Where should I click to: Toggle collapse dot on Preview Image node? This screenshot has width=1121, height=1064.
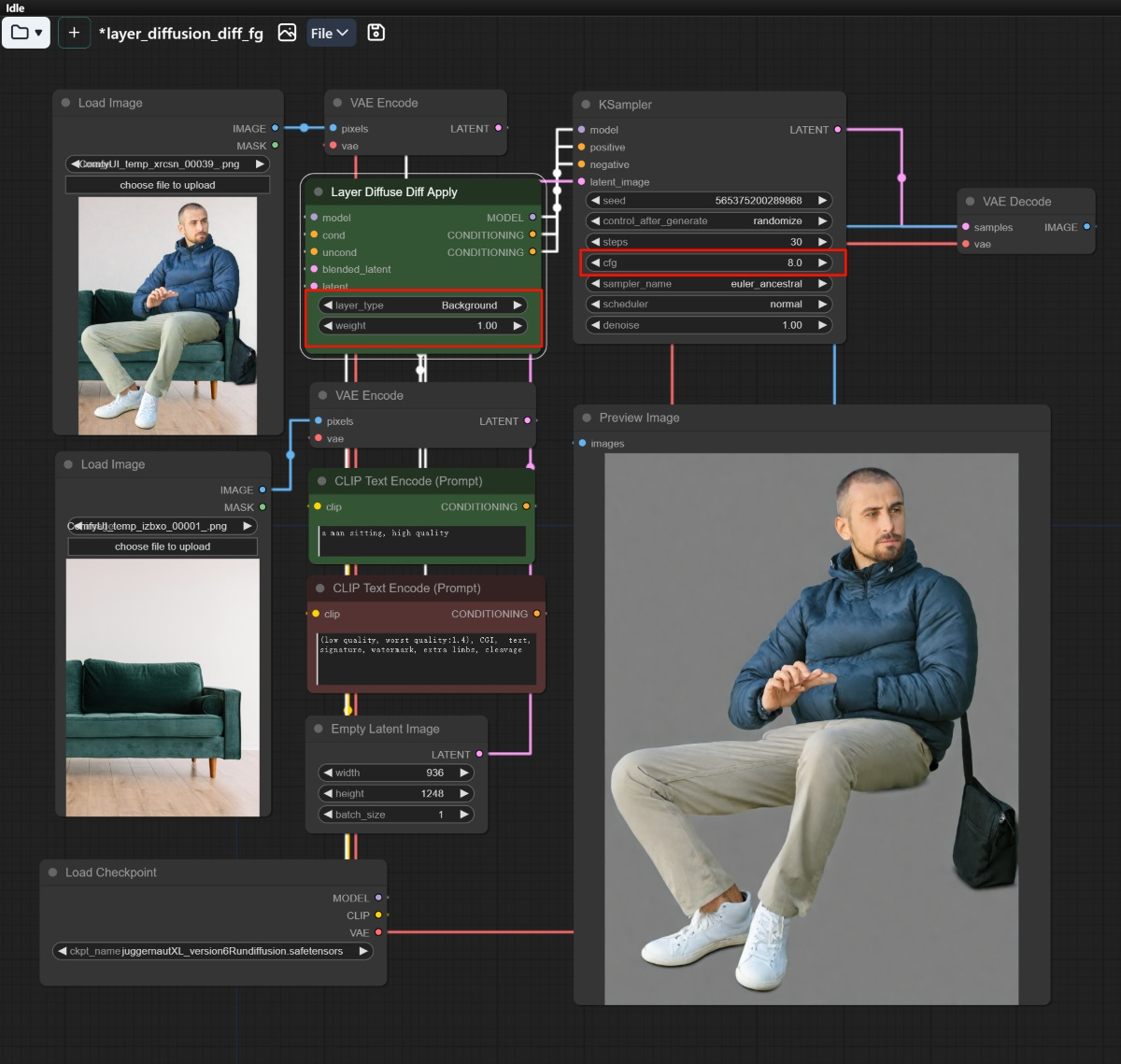(587, 418)
